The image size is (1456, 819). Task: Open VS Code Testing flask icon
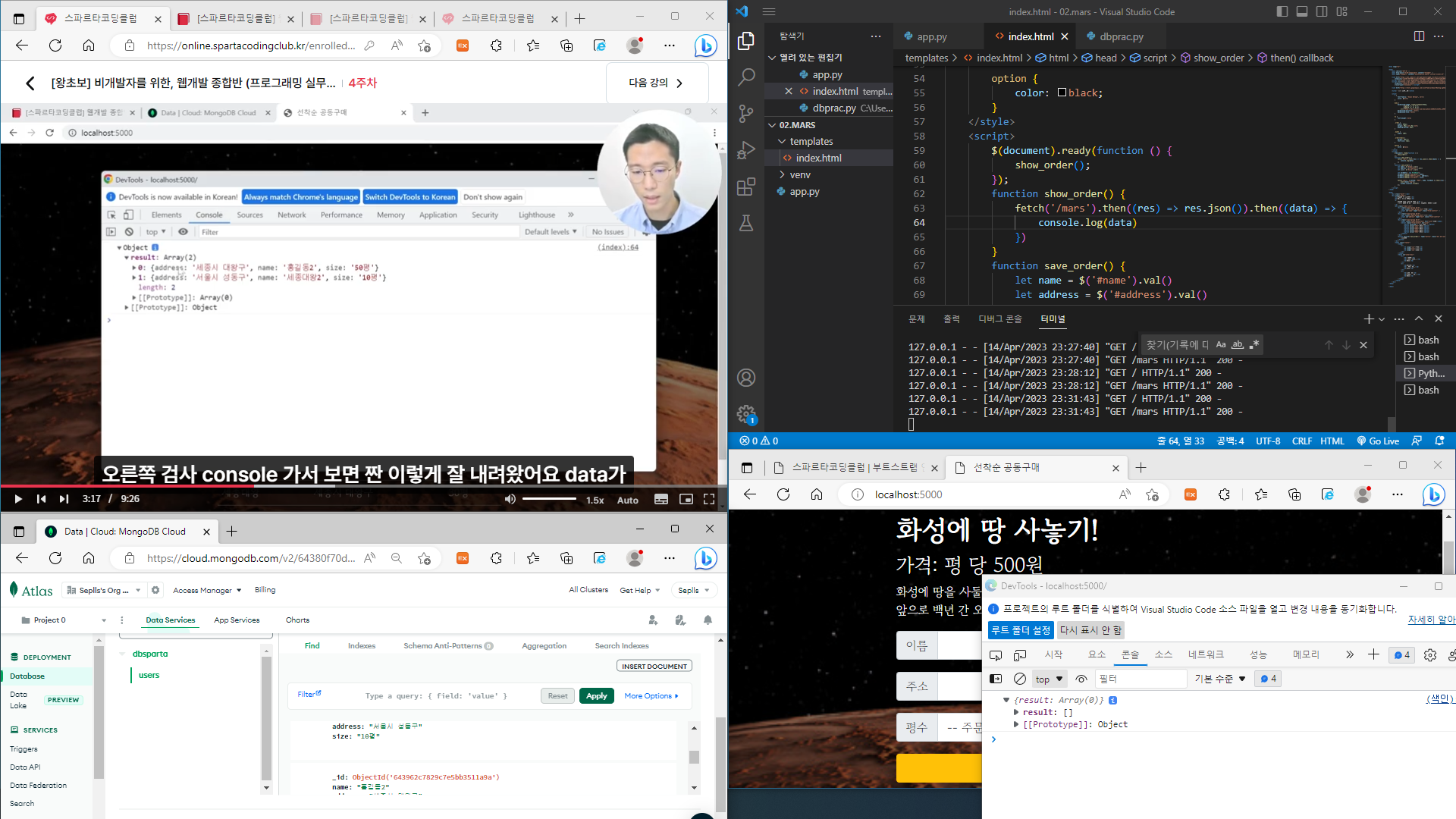click(746, 223)
